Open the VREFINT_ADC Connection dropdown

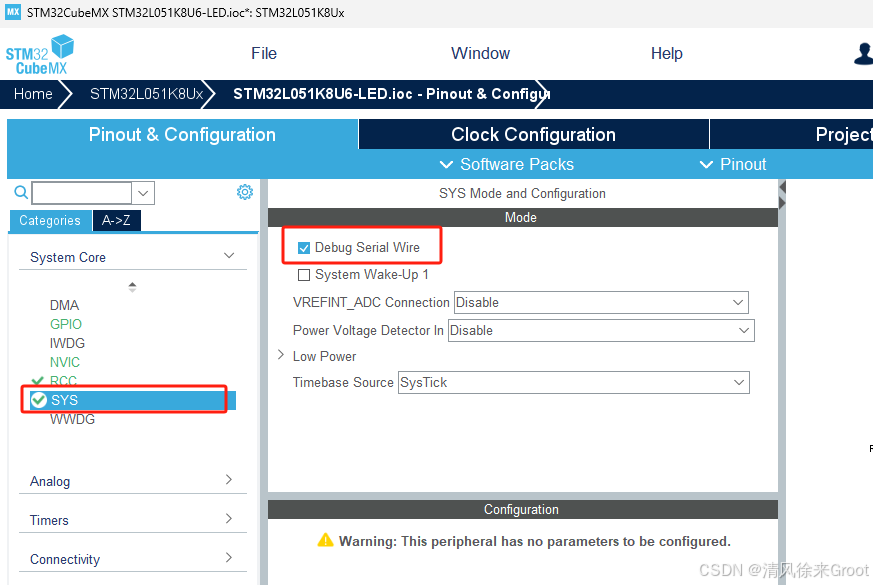pyautogui.click(x=601, y=302)
